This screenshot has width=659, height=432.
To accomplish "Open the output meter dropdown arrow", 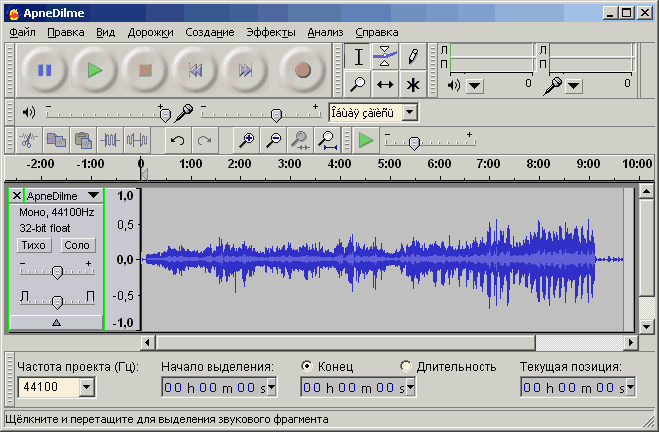I will click(475, 86).
